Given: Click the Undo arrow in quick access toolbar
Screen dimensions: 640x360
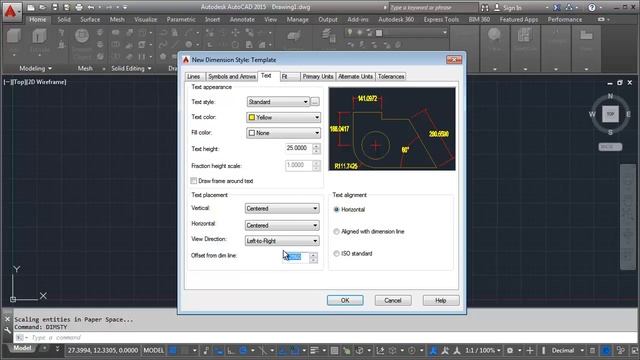Looking at the screenshot, I should [91, 7].
